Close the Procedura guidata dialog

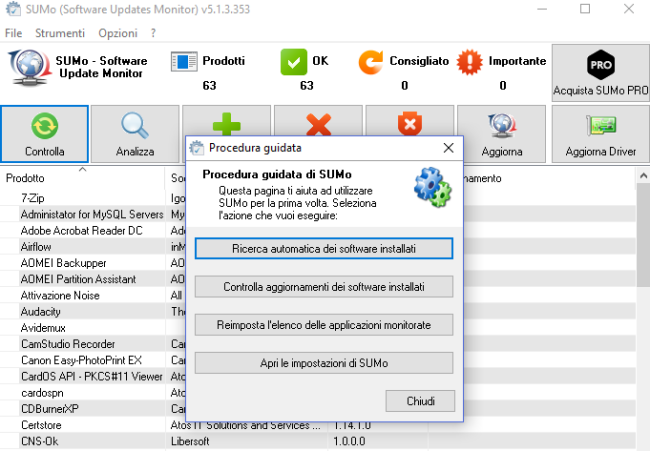tap(449, 148)
